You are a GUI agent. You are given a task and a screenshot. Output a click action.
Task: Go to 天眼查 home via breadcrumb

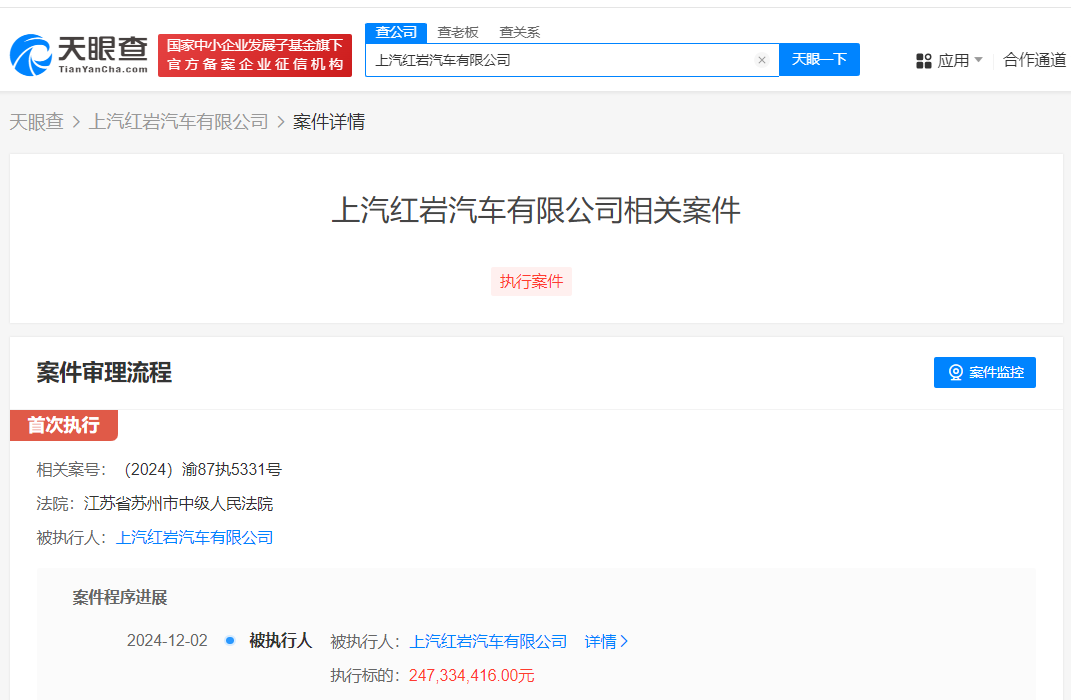pyautogui.click(x=37, y=122)
